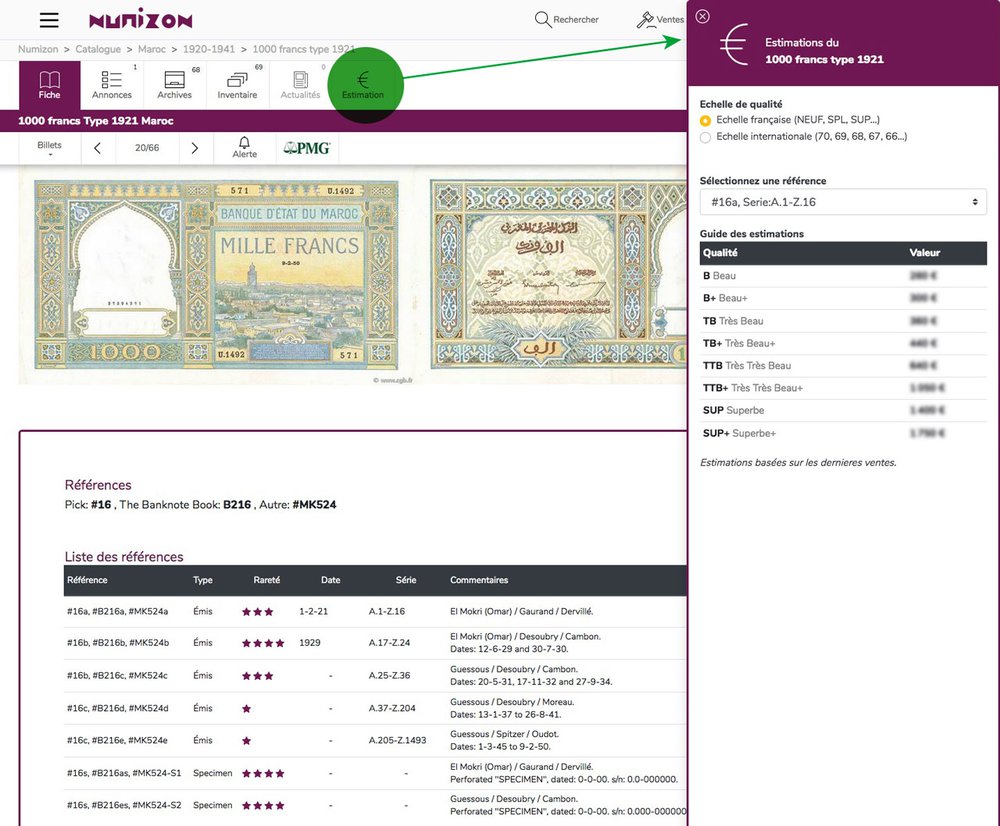Click the Commentaires column header
The height and width of the screenshot is (826, 1000).
[x=479, y=580]
